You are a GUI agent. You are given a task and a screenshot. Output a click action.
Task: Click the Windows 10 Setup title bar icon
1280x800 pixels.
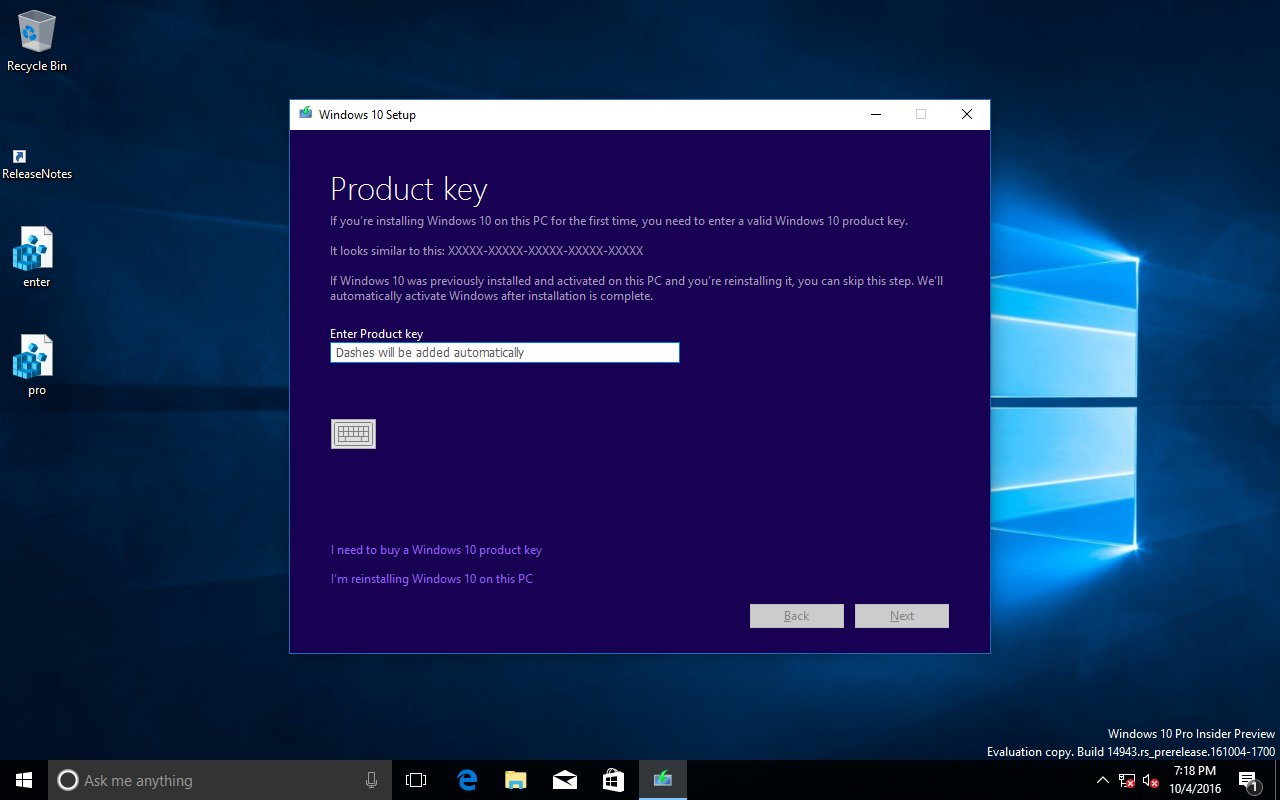[305, 114]
